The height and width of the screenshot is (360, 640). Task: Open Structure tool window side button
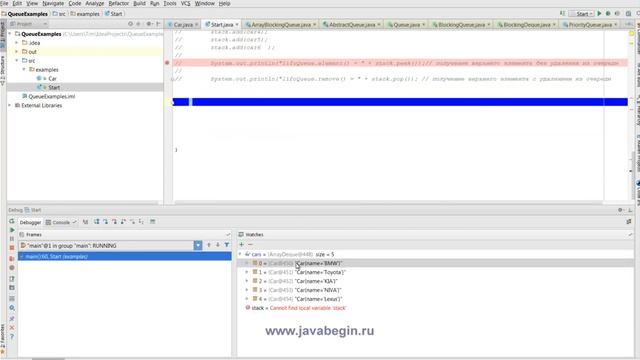click(3, 71)
